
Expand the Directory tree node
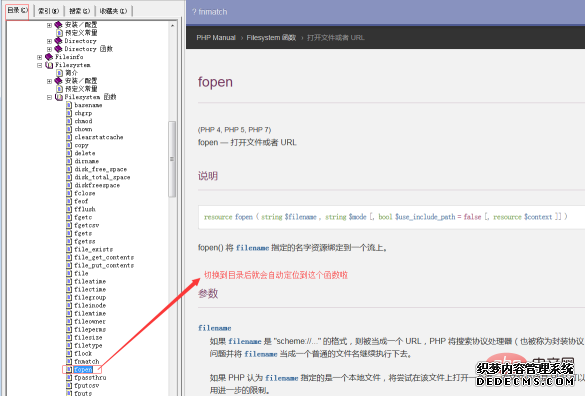pos(49,41)
